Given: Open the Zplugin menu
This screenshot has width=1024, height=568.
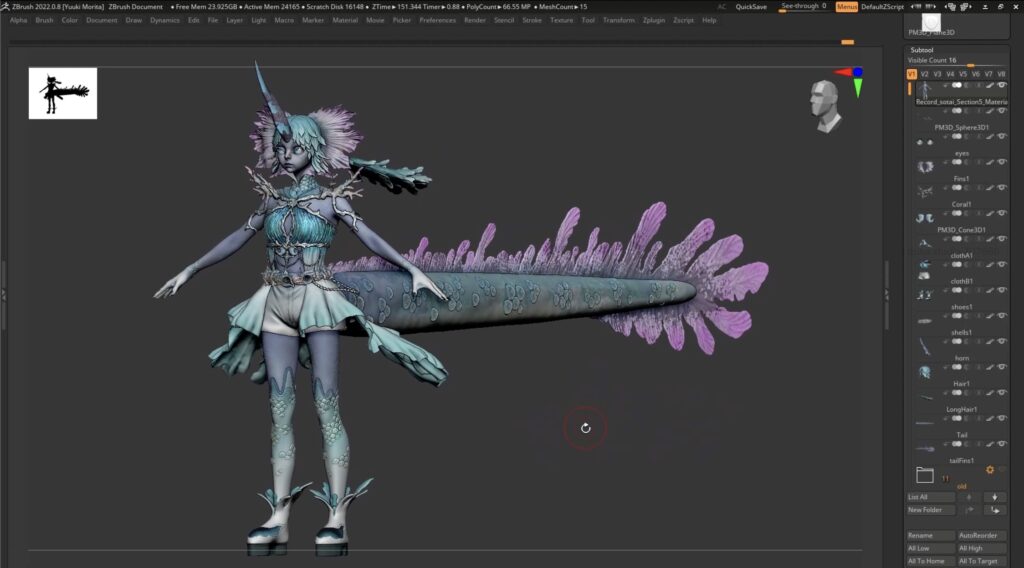Looking at the screenshot, I should point(654,20).
